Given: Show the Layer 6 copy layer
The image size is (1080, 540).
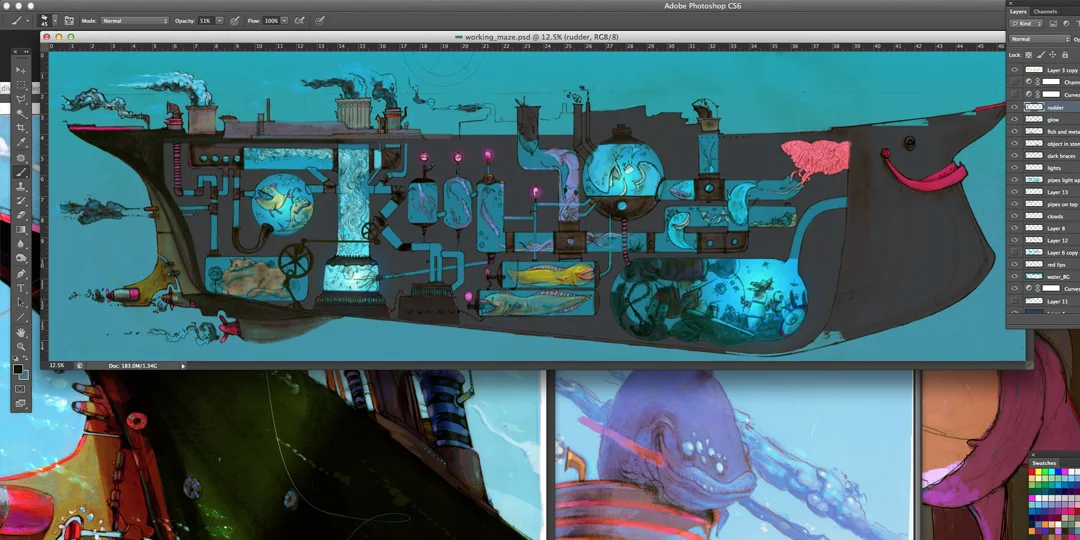Looking at the screenshot, I should (1014, 252).
